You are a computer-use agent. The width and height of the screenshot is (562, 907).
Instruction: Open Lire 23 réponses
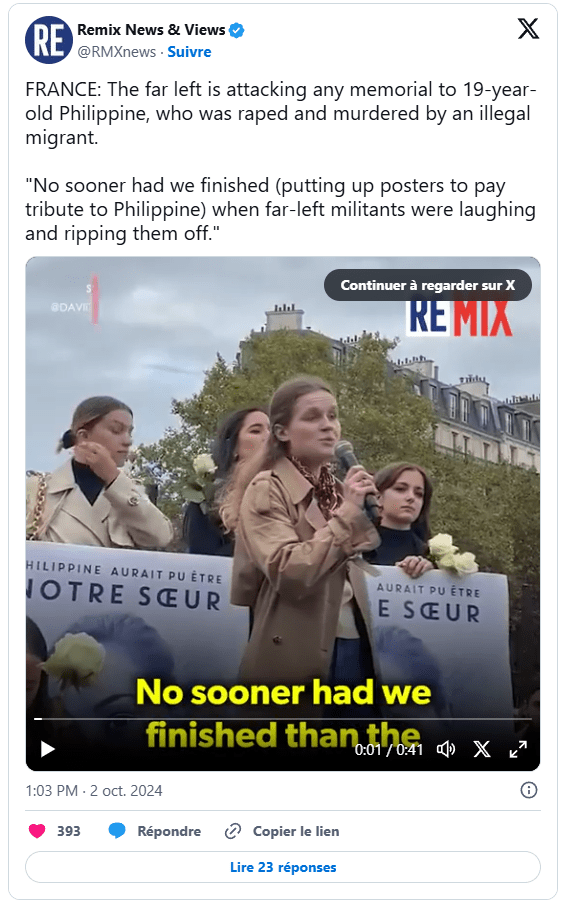pyautogui.click(x=283, y=867)
